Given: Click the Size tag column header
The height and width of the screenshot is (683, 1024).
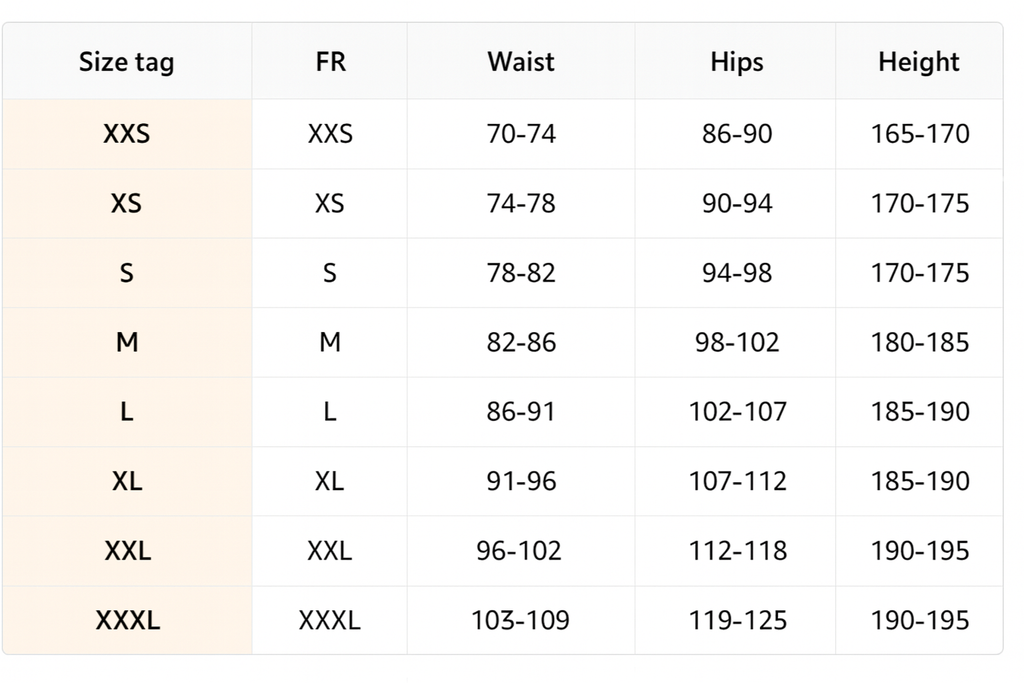Looking at the screenshot, I should pos(127,62).
